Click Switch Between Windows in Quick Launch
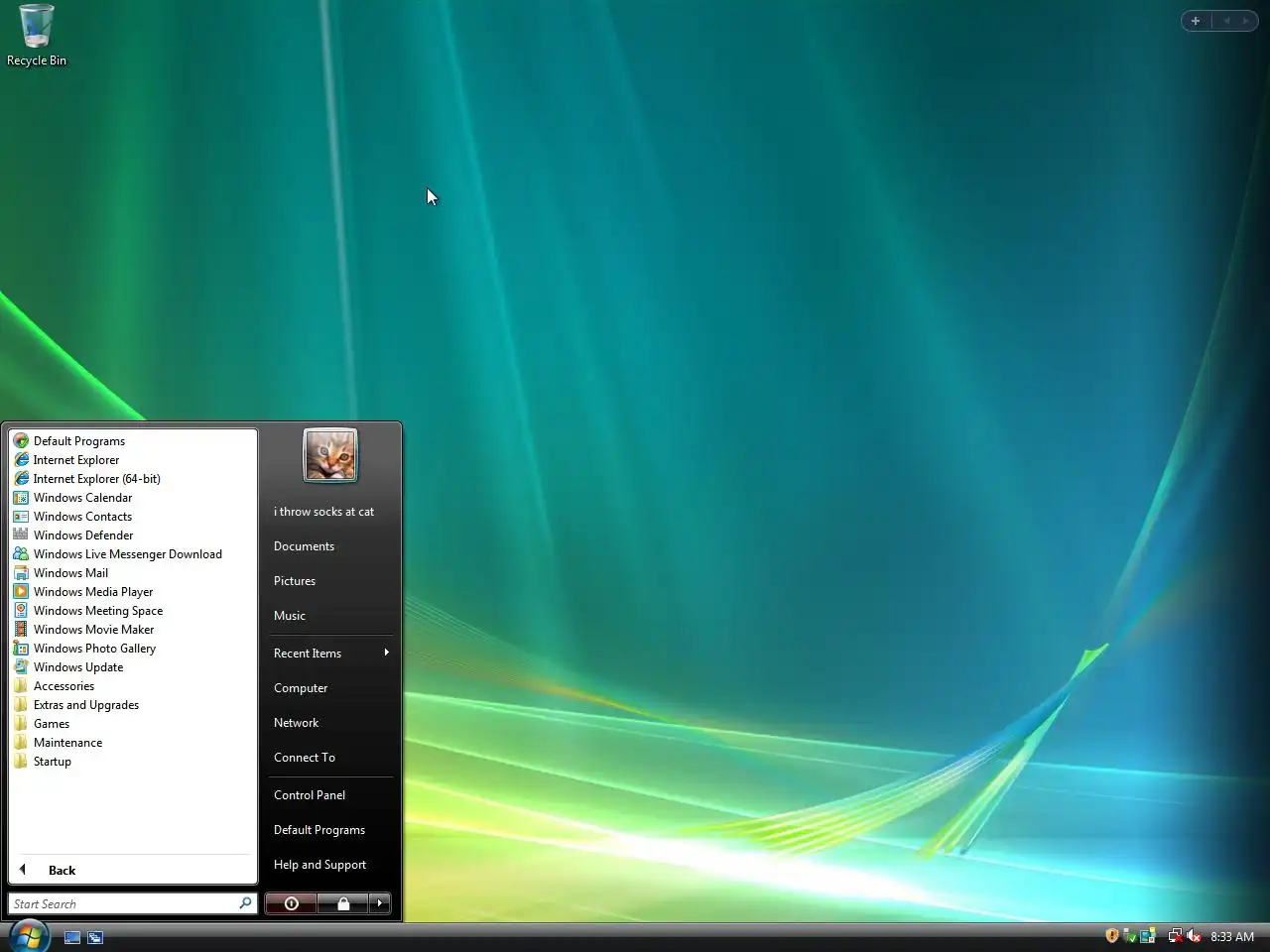This screenshot has width=1270, height=952. coord(95,937)
